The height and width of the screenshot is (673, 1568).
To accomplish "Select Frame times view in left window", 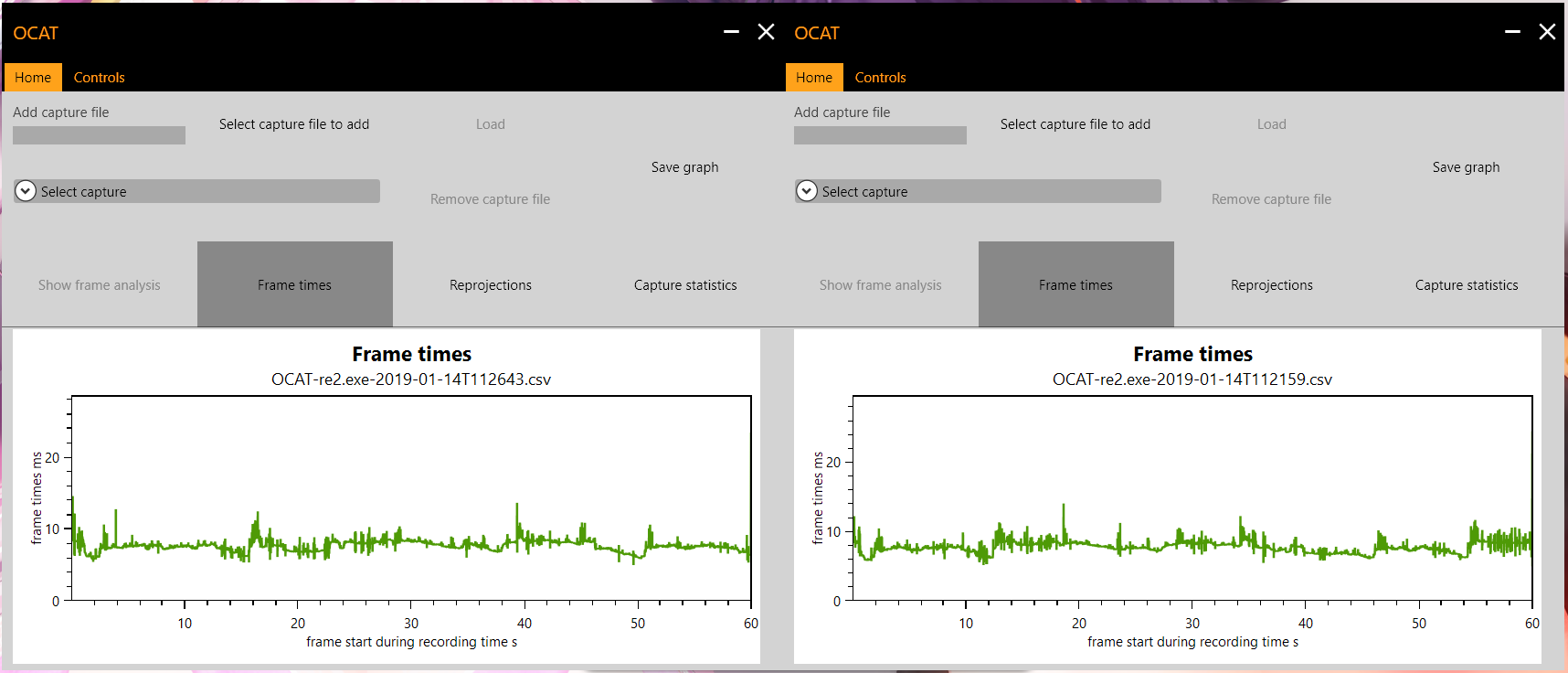I will tap(295, 284).
